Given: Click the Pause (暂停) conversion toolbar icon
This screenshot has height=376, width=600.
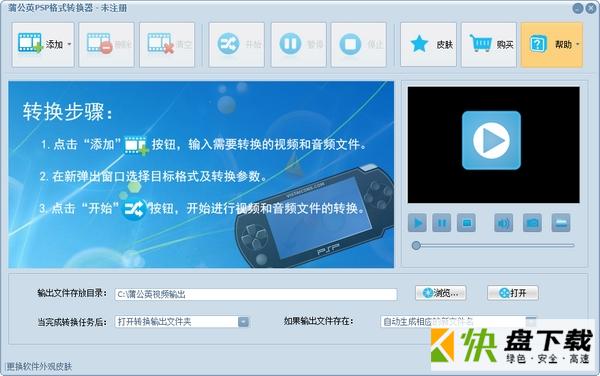Looking at the screenshot, I should [x=298, y=44].
